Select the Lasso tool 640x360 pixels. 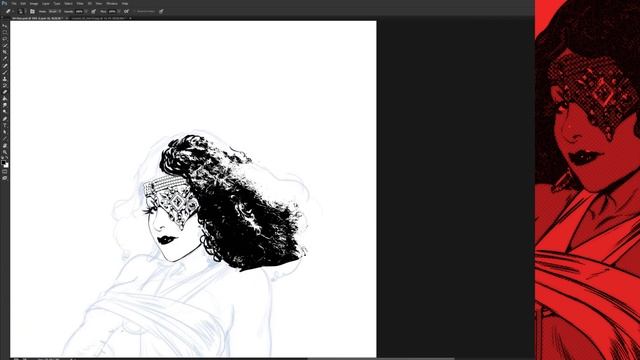tap(5, 39)
